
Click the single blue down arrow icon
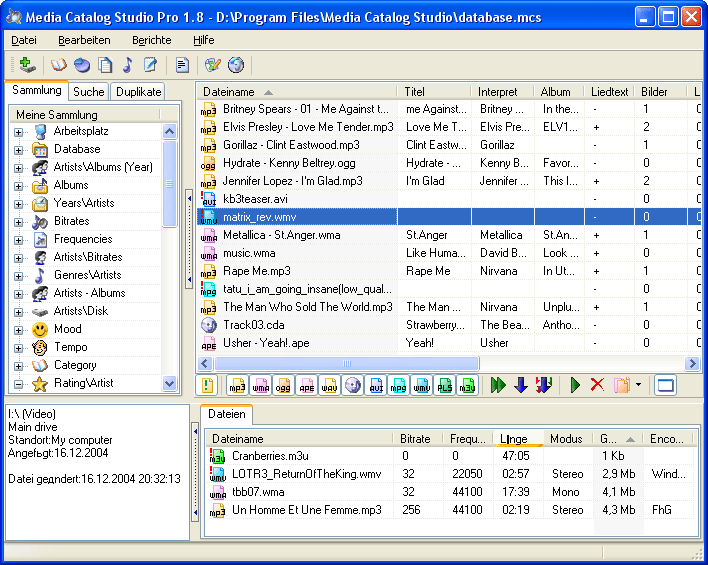pos(521,386)
